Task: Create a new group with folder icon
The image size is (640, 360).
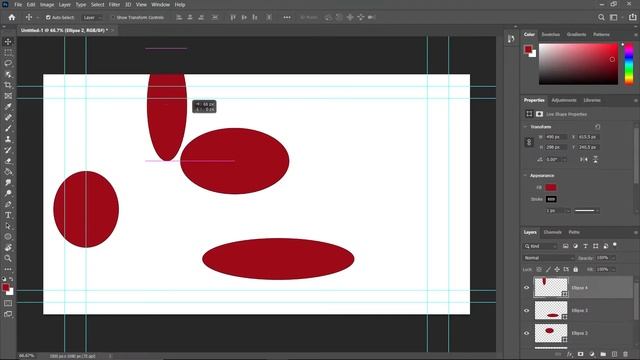Action: pyautogui.click(x=603, y=354)
